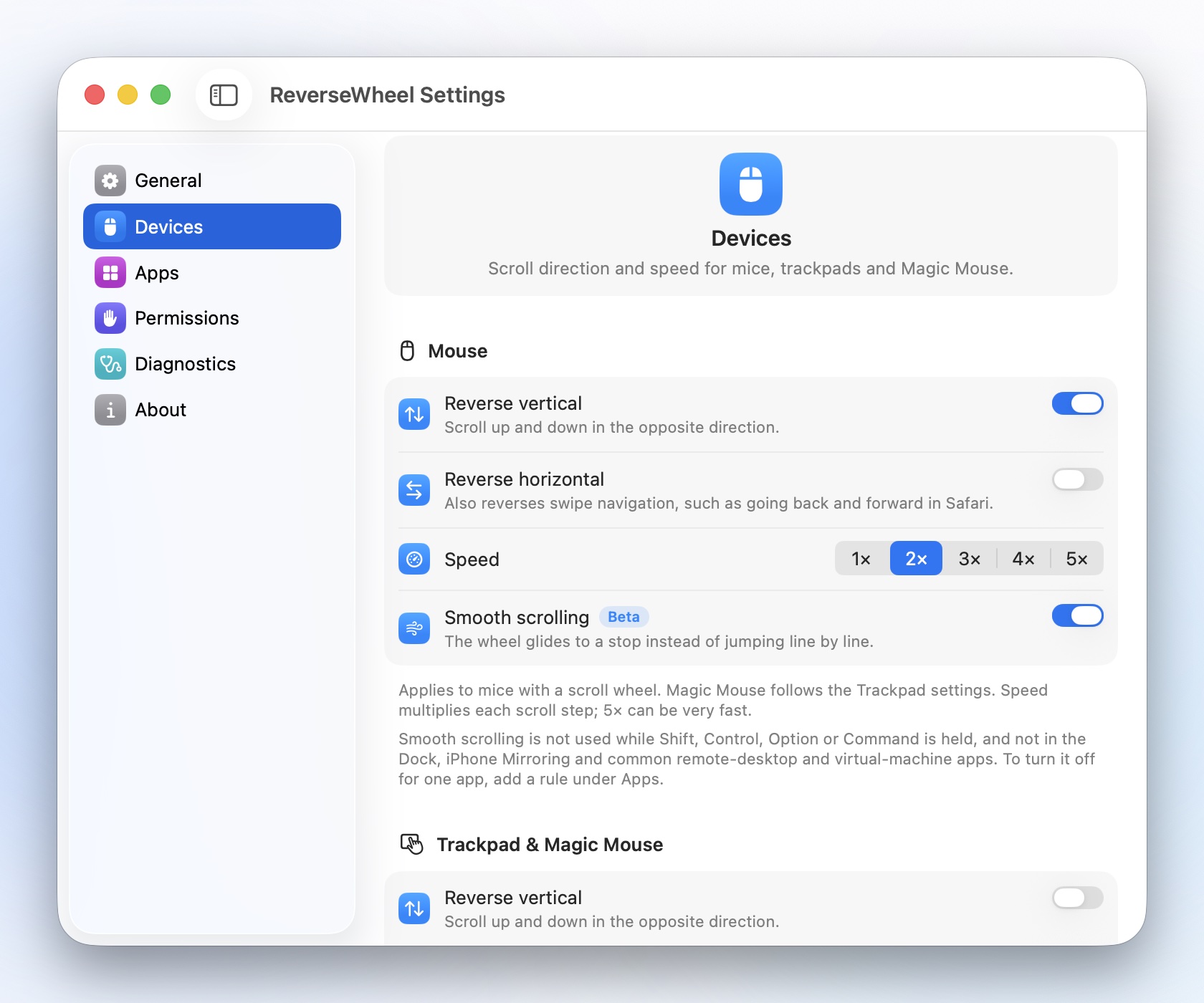Click the Beta badge next to Smooth scrolling
The image size is (1204, 1003).
point(624,617)
